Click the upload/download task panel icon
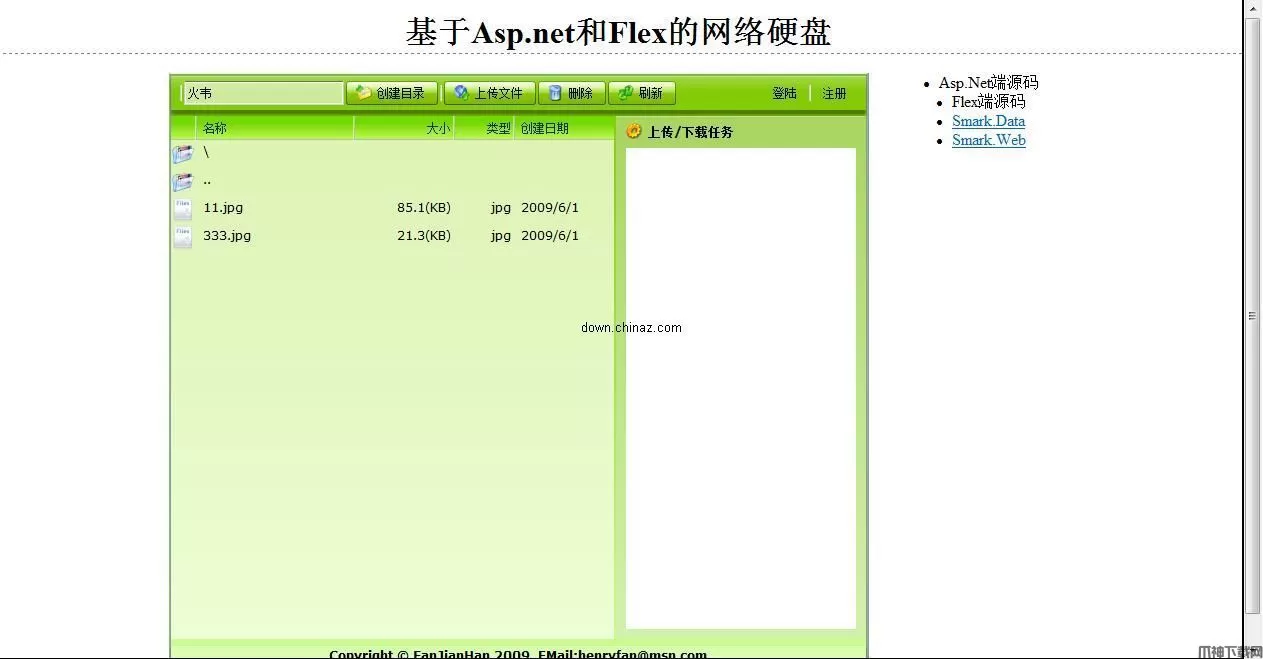Screen dimensions: 1263x659 634,131
